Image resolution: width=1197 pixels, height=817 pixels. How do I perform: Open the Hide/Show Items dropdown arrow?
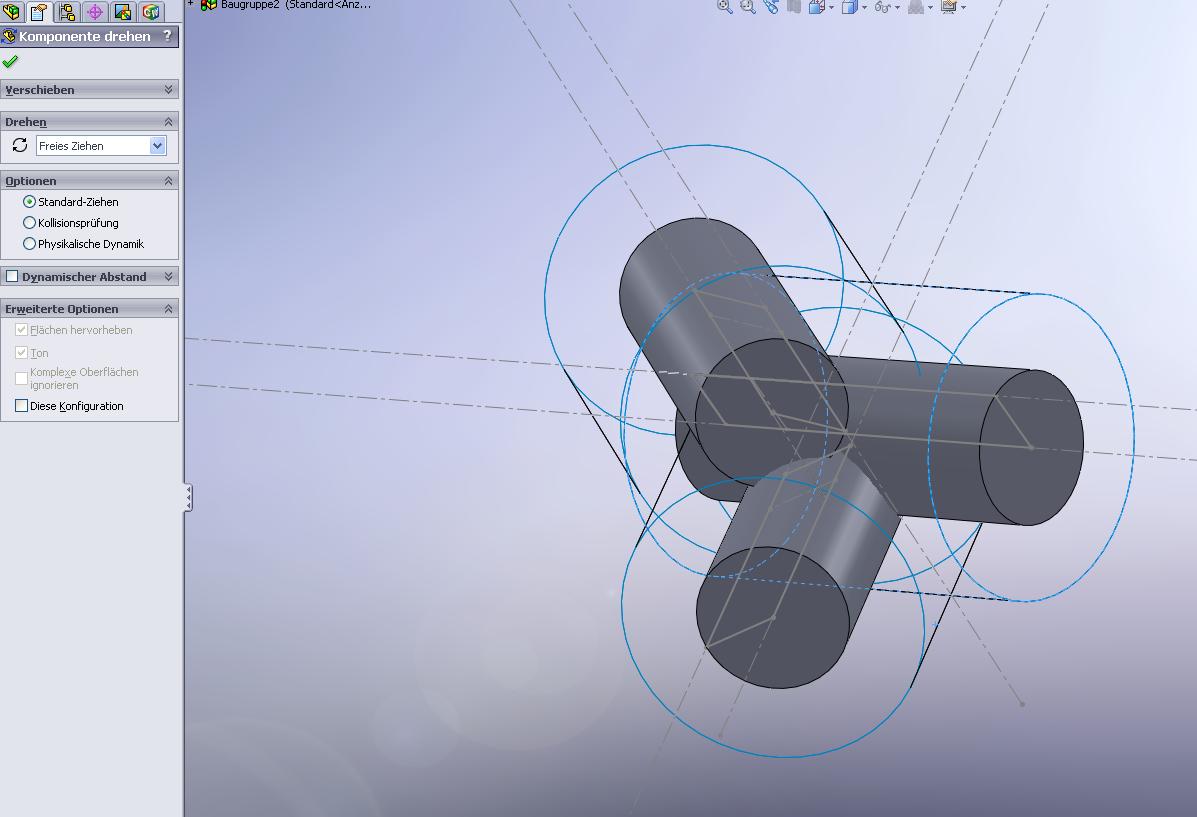897,8
